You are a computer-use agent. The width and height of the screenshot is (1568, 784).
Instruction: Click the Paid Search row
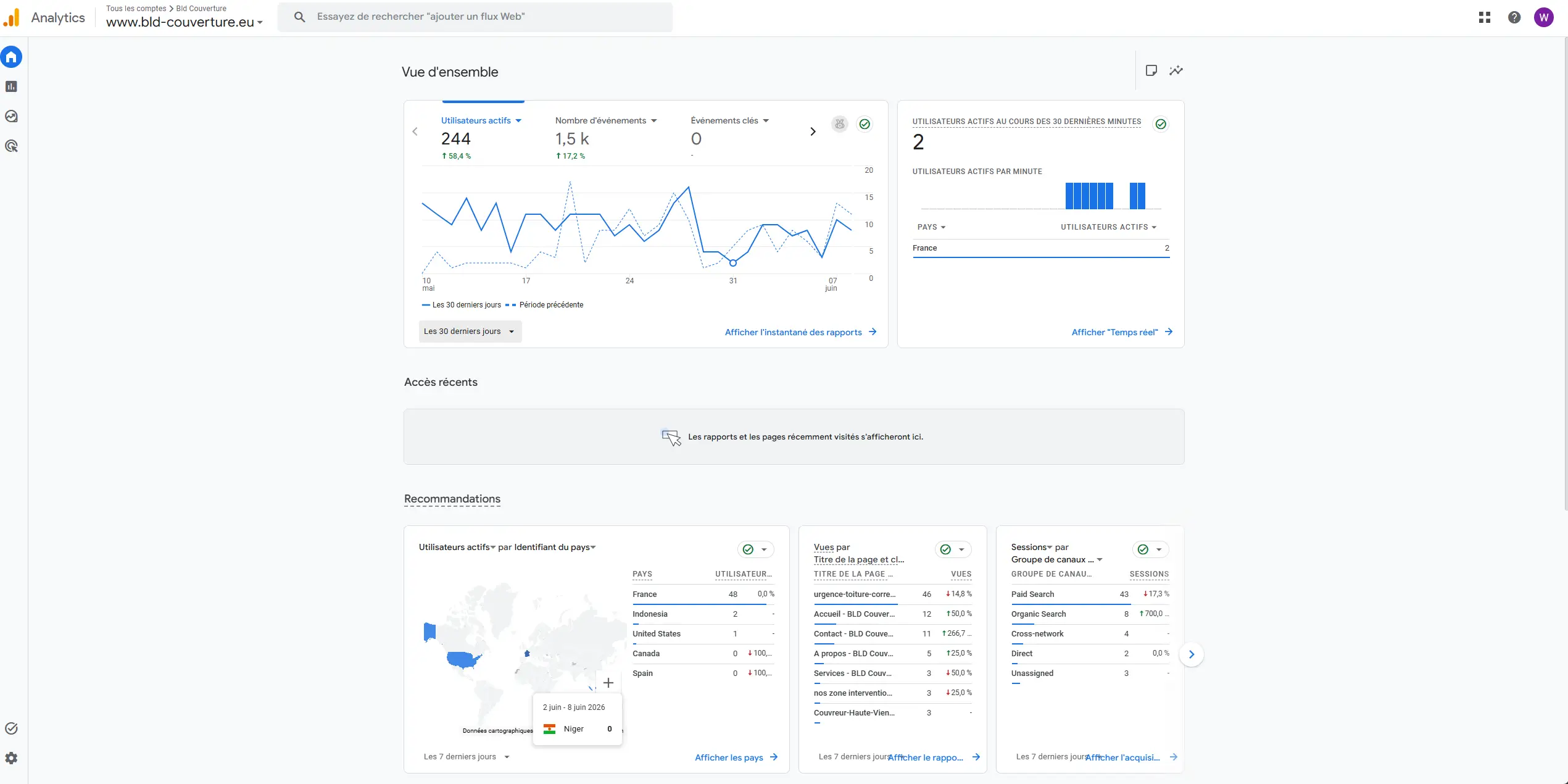pyautogui.click(x=1090, y=594)
